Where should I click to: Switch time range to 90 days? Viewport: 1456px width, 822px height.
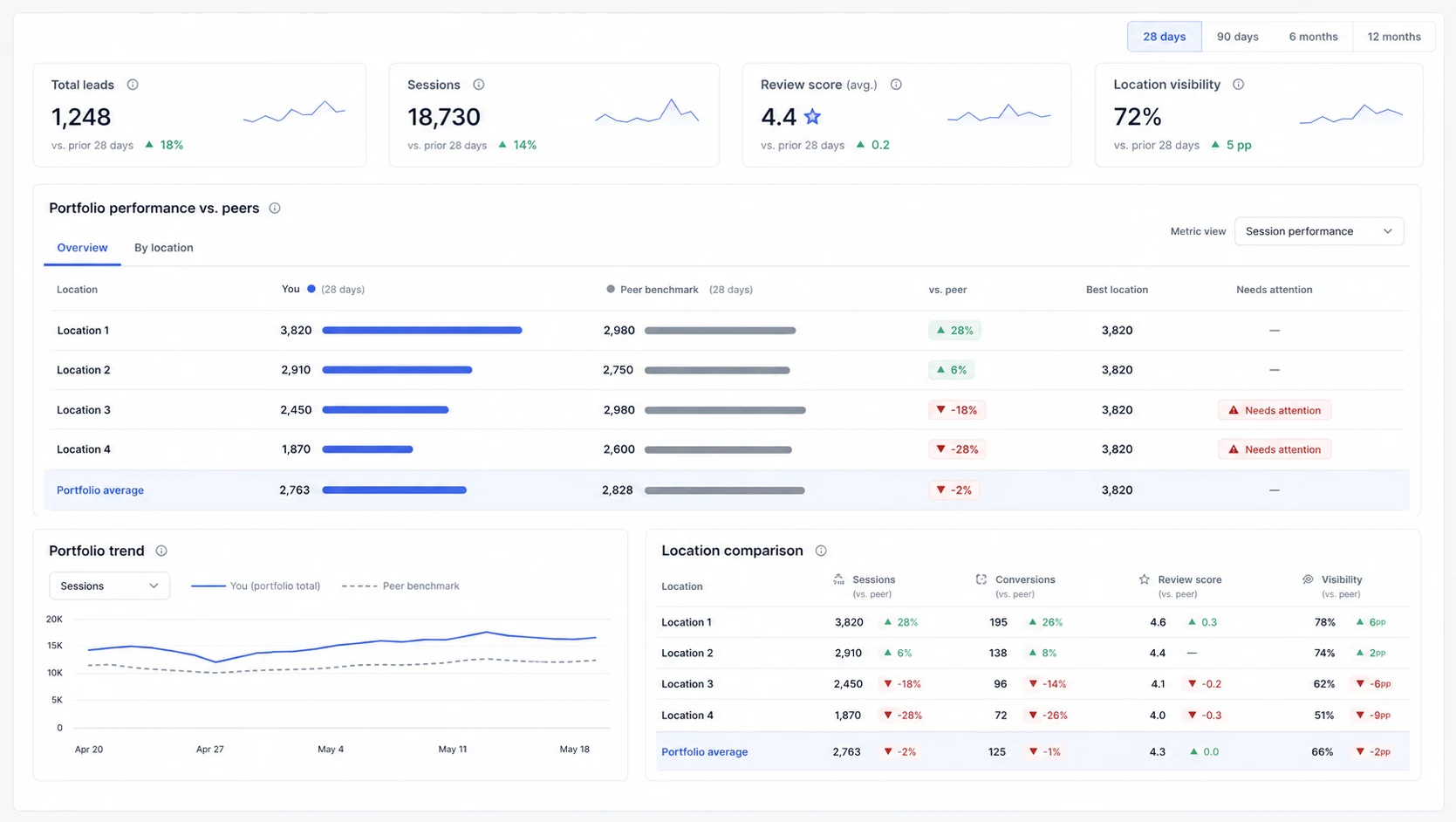(1238, 37)
